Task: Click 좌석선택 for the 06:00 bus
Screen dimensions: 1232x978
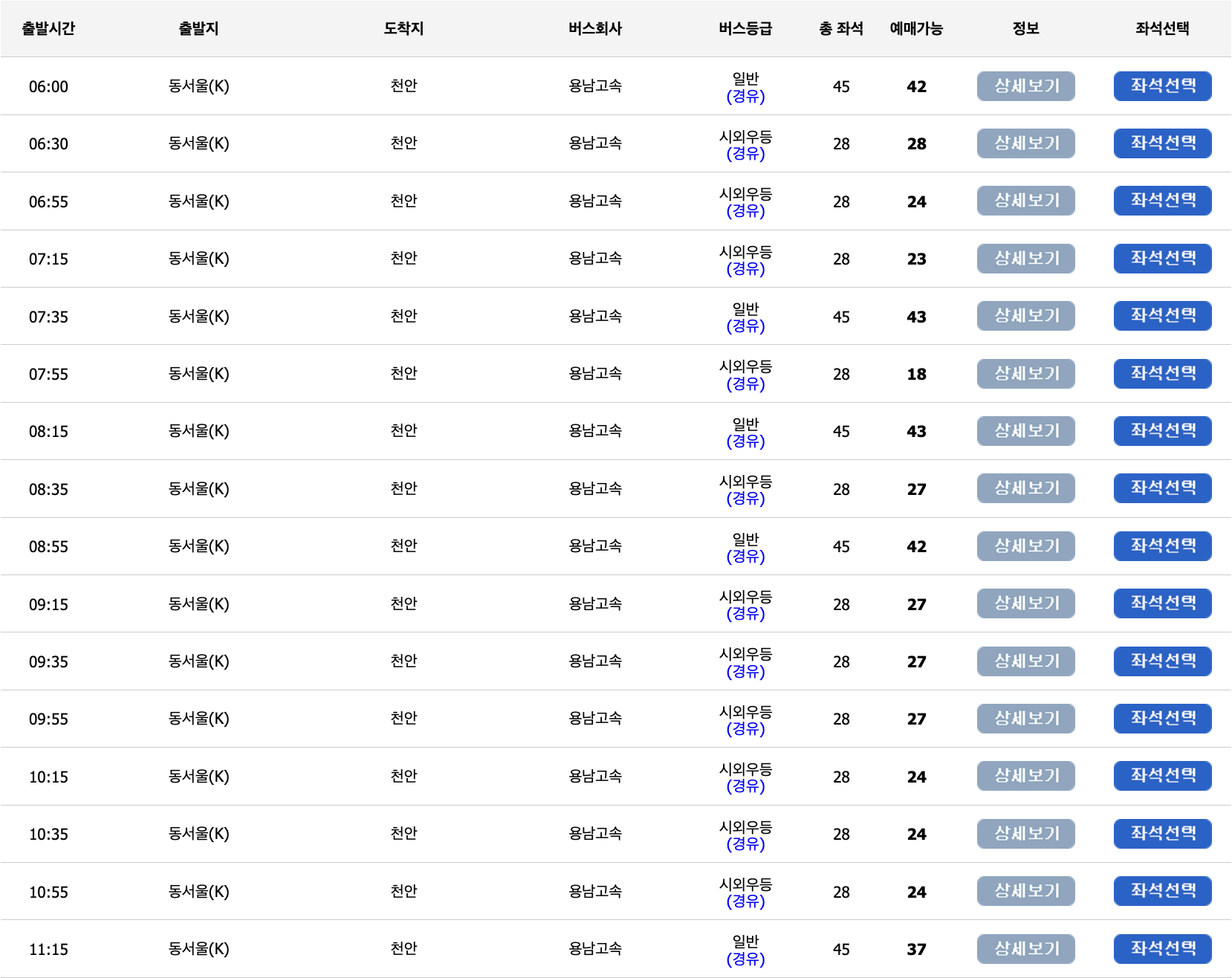Action: (1161, 86)
